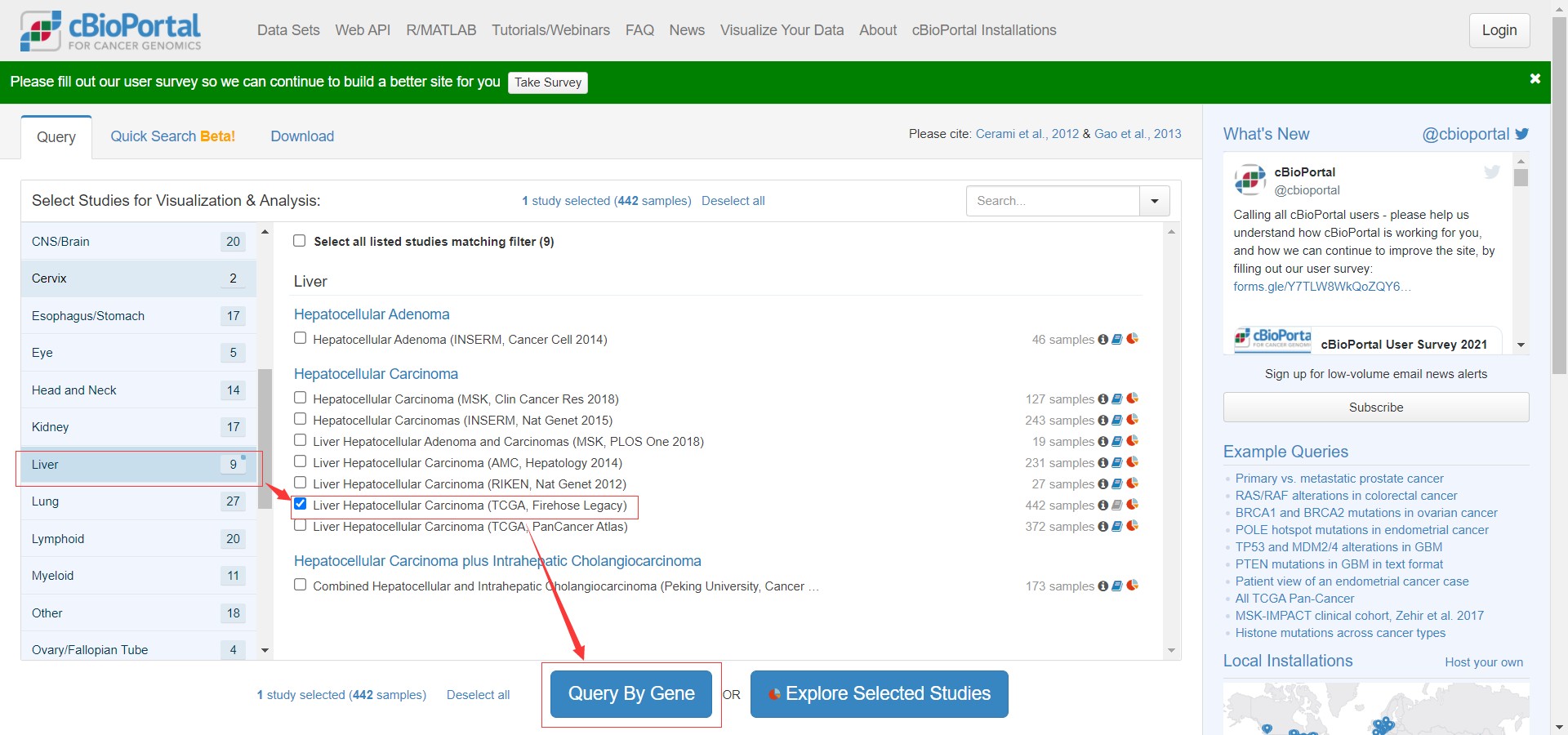
Task: Open book icon on the 127 samples row
Action: pyautogui.click(x=1117, y=399)
